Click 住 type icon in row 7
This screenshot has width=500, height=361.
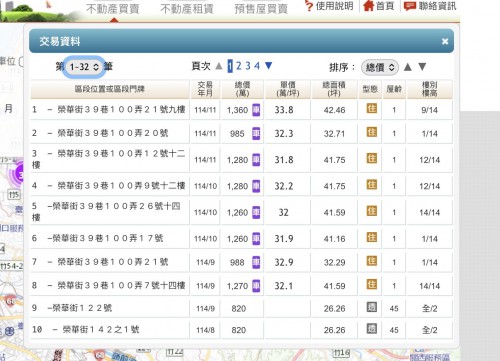coord(372,261)
